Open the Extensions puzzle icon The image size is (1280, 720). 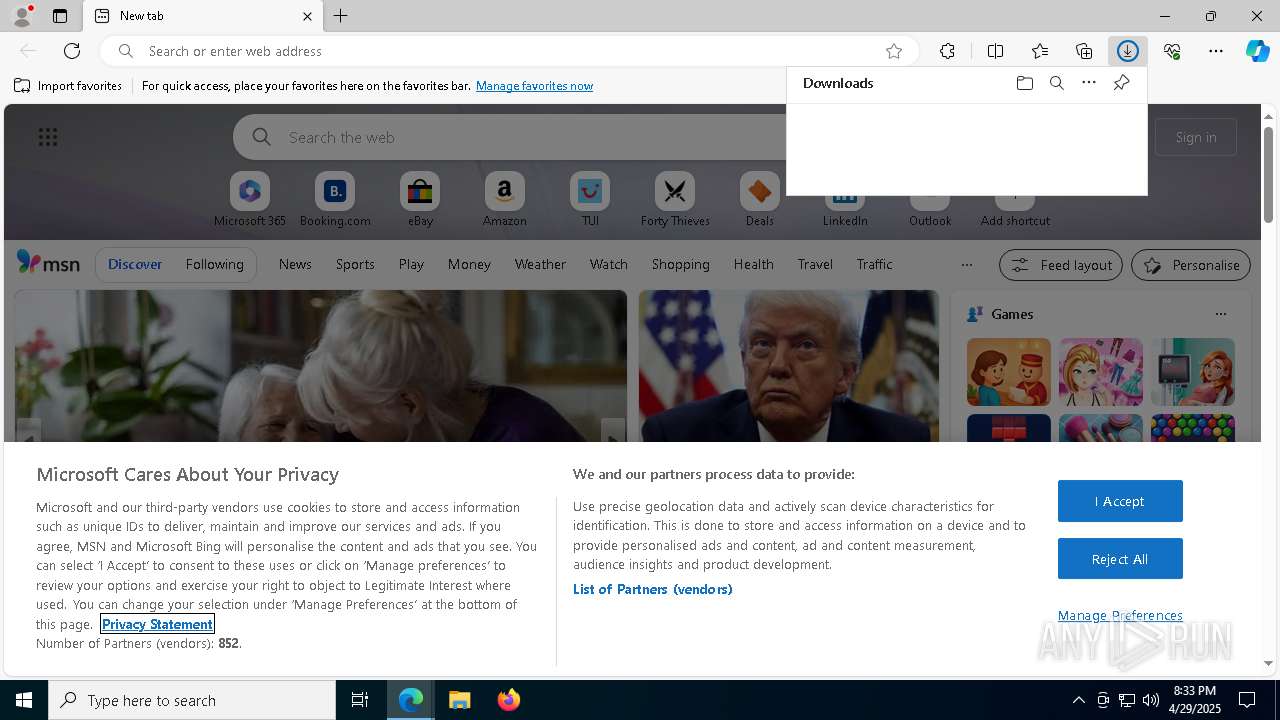[x=947, y=51]
